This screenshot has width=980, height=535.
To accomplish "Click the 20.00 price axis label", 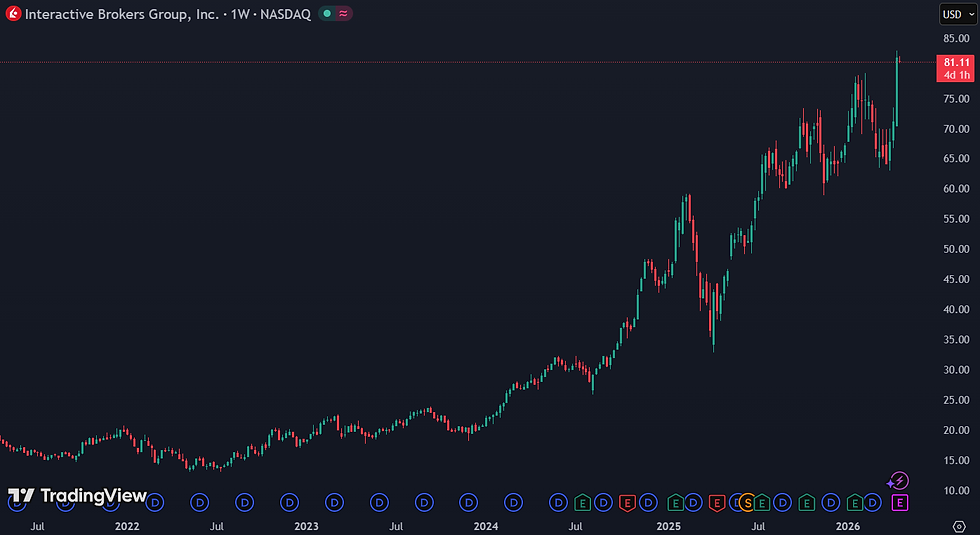I will point(956,430).
